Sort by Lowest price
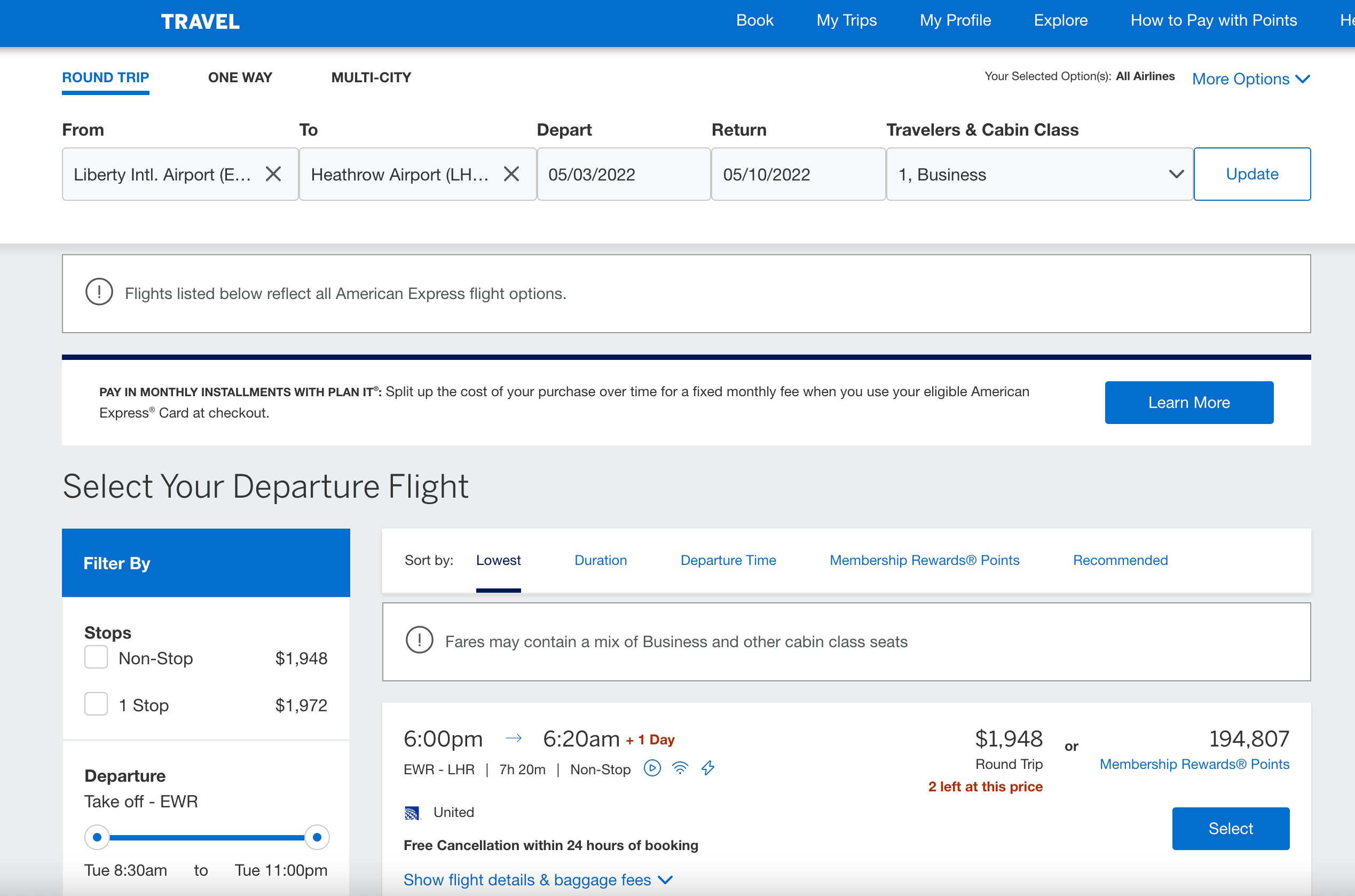 click(x=498, y=561)
